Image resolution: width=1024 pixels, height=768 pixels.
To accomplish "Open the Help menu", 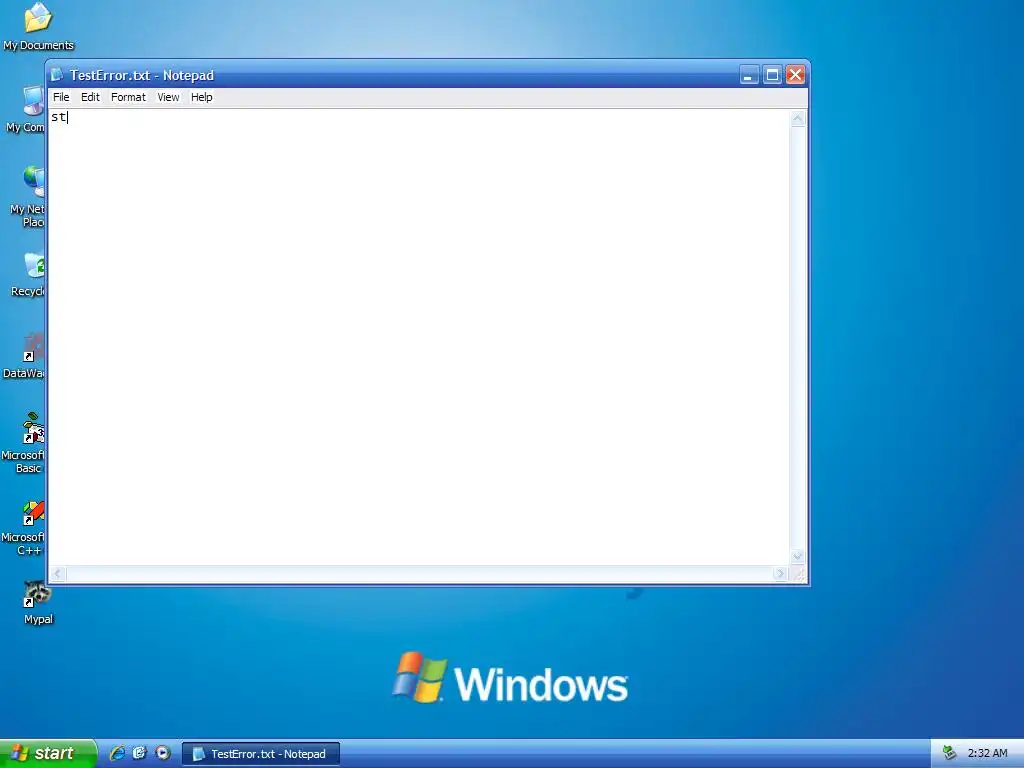I will (x=201, y=97).
